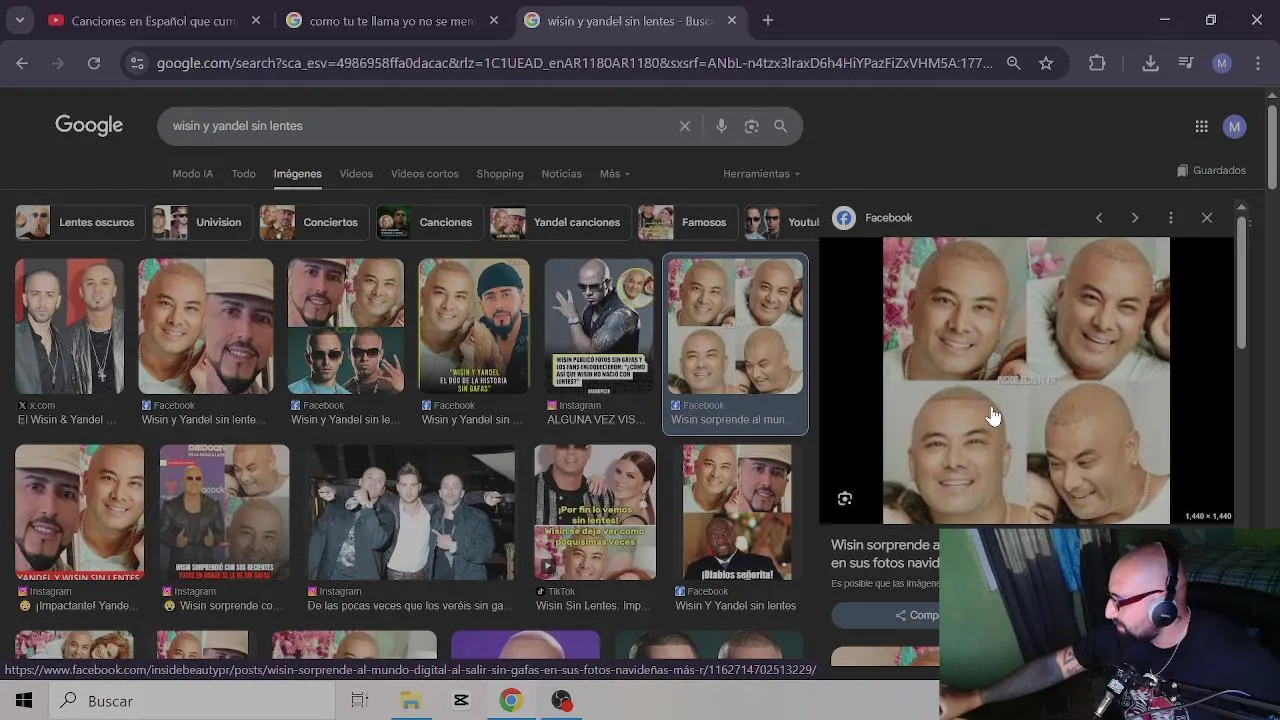The width and height of the screenshot is (1280, 720).
Task: Close the image preview panel
Action: click(x=1207, y=218)
